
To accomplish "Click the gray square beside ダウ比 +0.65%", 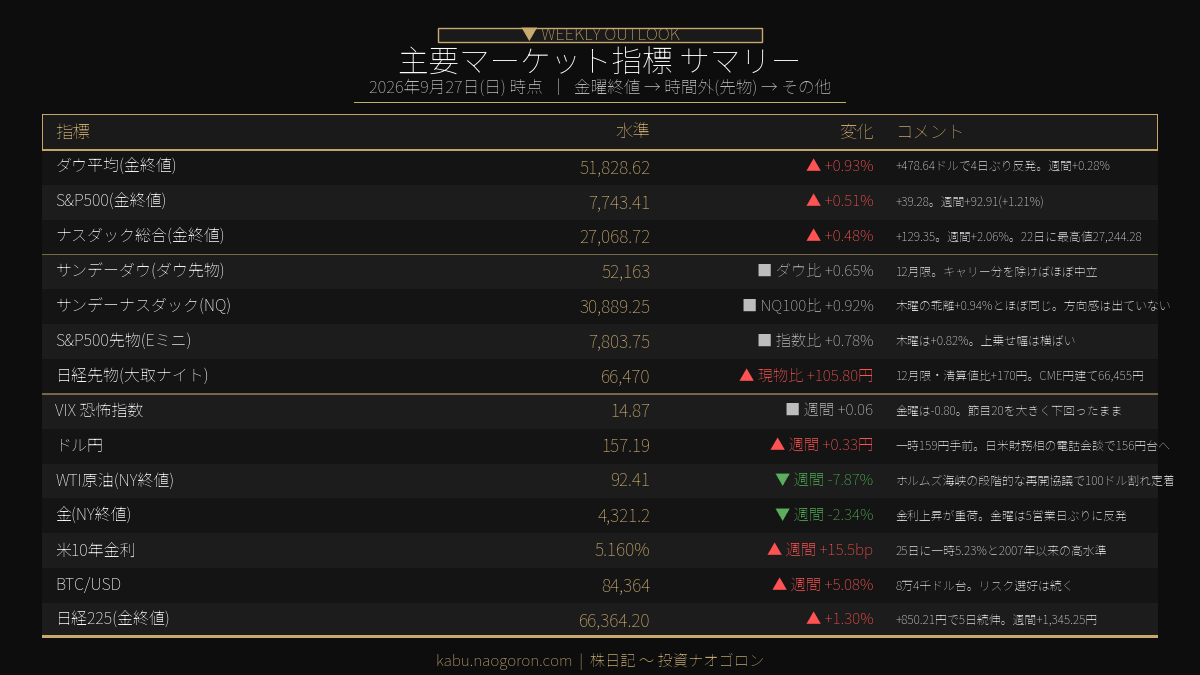I will pos(765,270).
